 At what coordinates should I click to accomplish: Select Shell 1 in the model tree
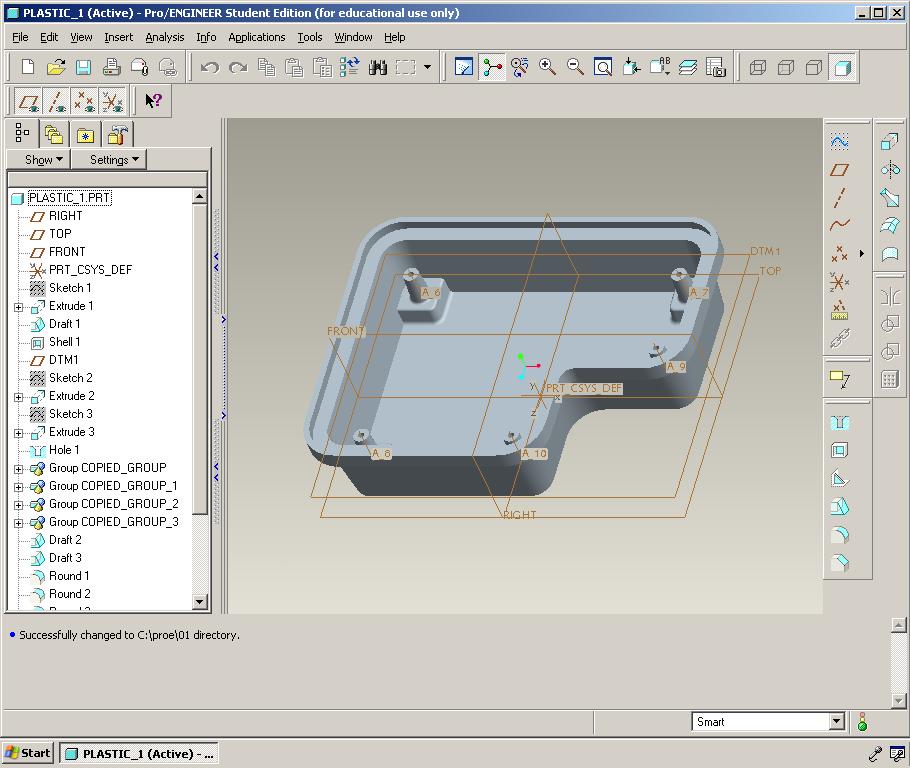point(64,342)
